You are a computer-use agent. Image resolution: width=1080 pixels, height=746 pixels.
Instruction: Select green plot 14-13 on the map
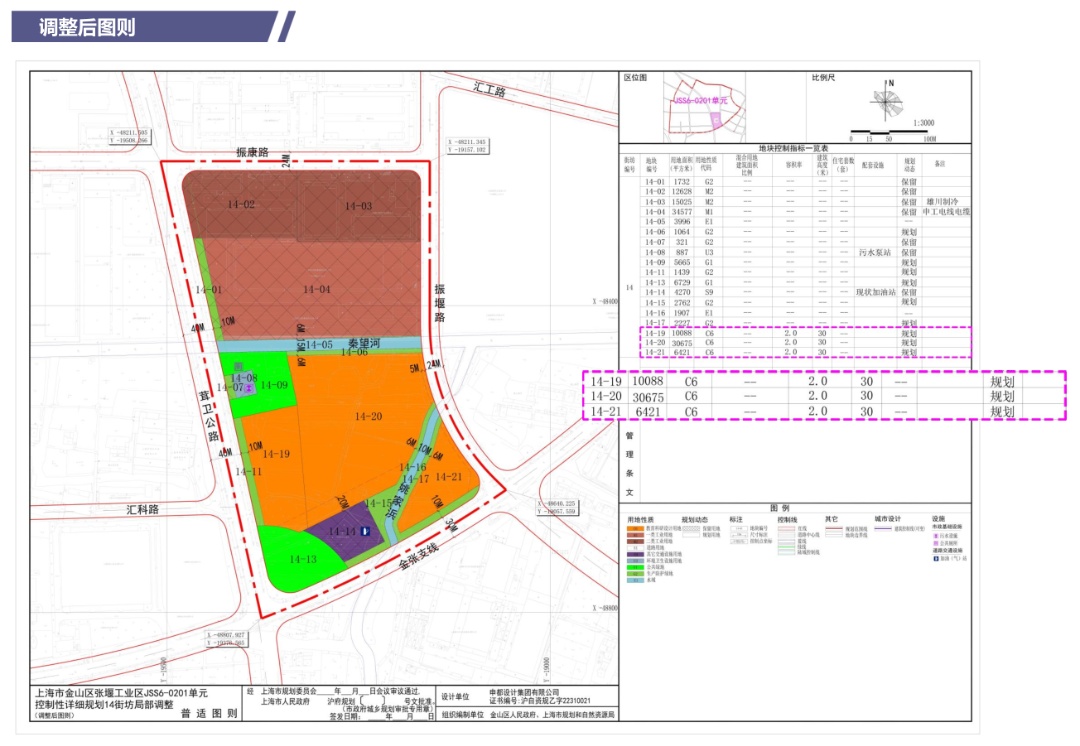click(x=303, y=559)
